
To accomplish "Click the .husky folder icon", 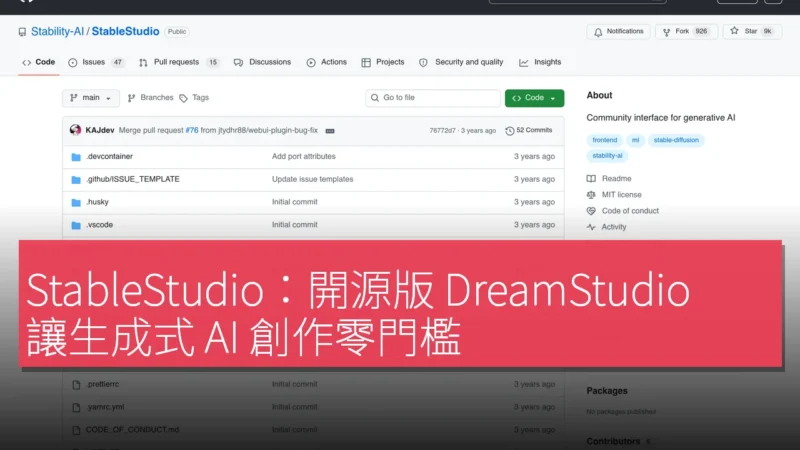I will [x=76, y=203].
